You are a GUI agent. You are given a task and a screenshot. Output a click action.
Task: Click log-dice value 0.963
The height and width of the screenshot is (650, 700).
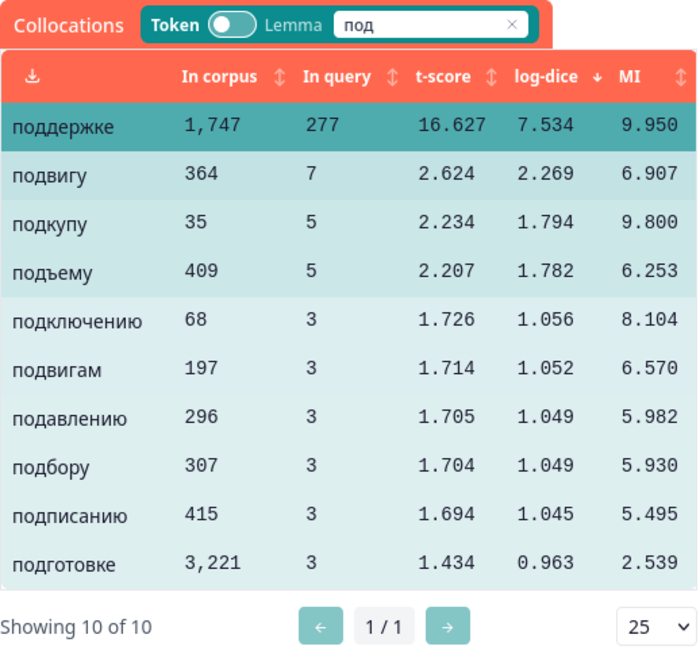coord(545,562)
